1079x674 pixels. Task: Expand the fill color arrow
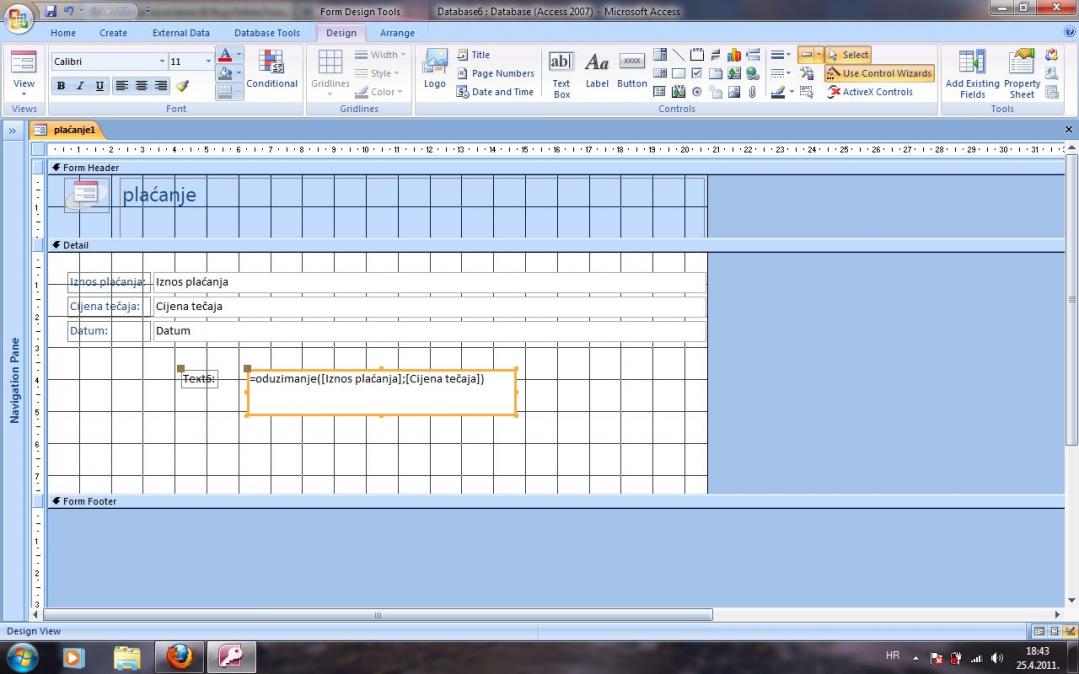239,73
